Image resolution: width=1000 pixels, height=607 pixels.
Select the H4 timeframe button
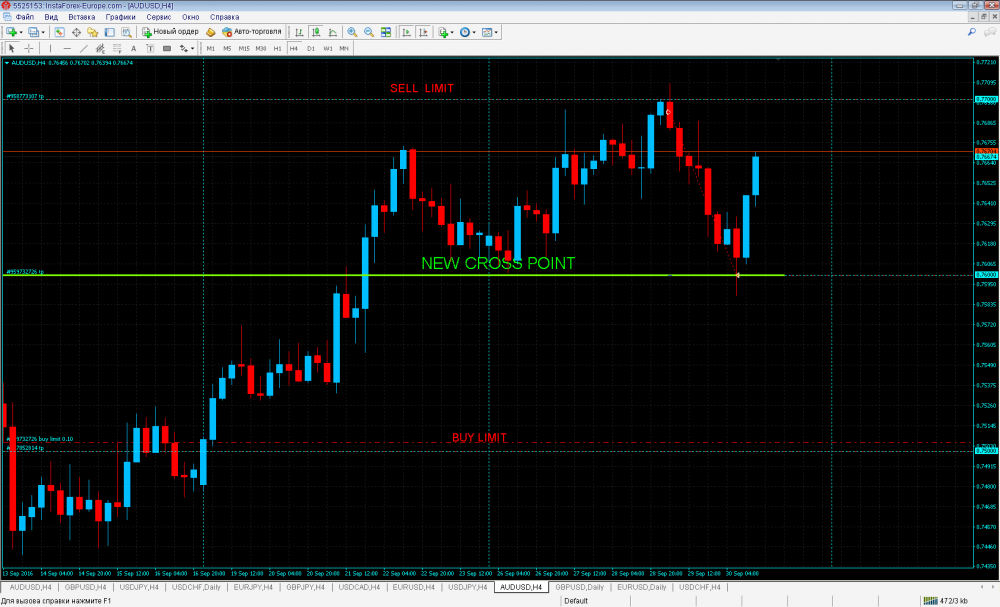click(293, 48)
